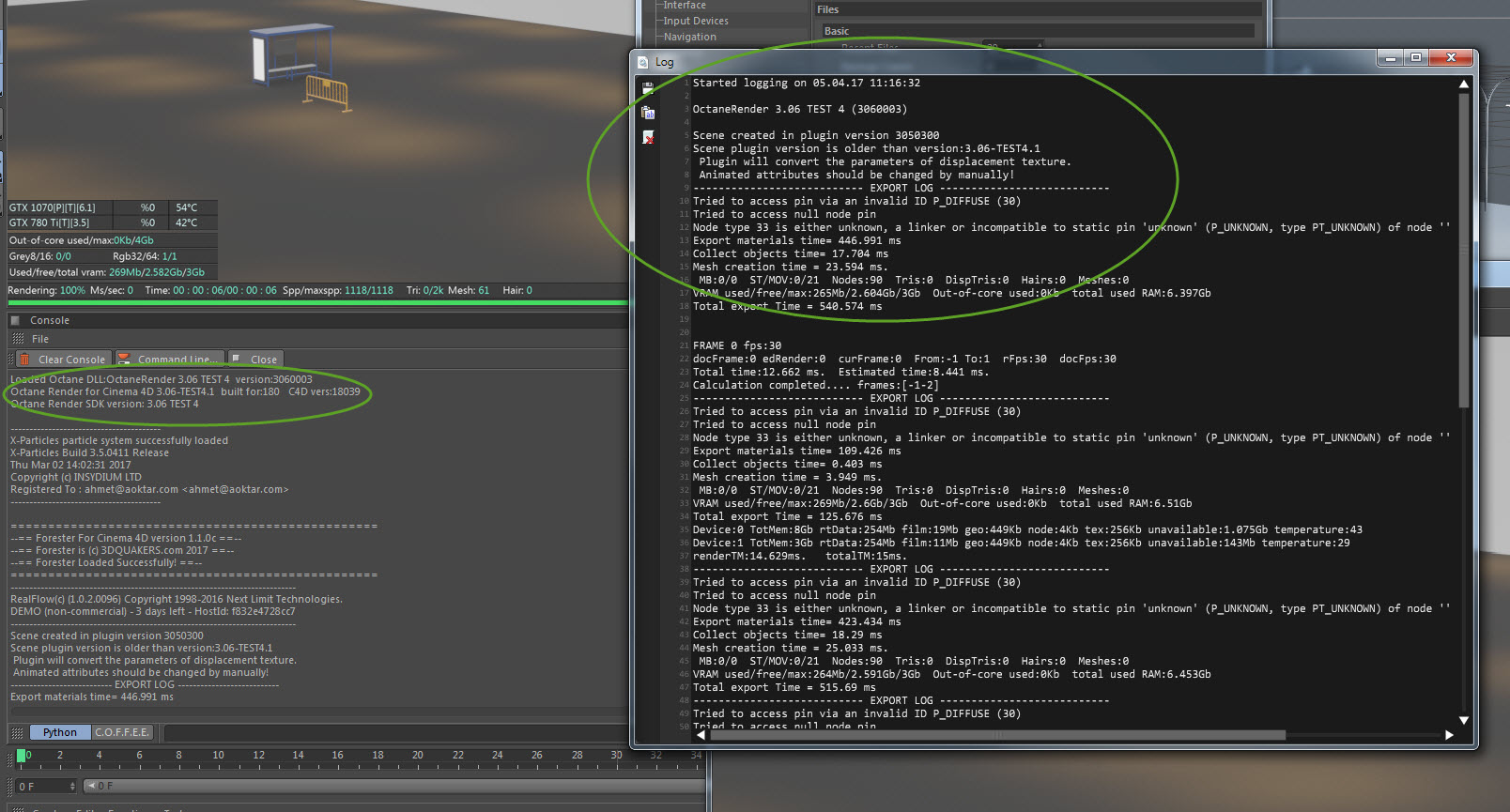This screenshot has width=1510, height=812.
Task: Click the Used/free/total vram readout
Action: pyautogui.click(x=107, y=272)
